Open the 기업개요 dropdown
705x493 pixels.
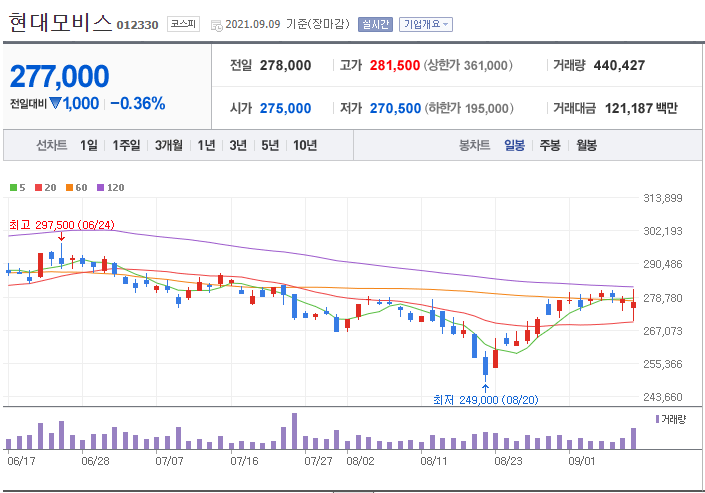(426, 24)
